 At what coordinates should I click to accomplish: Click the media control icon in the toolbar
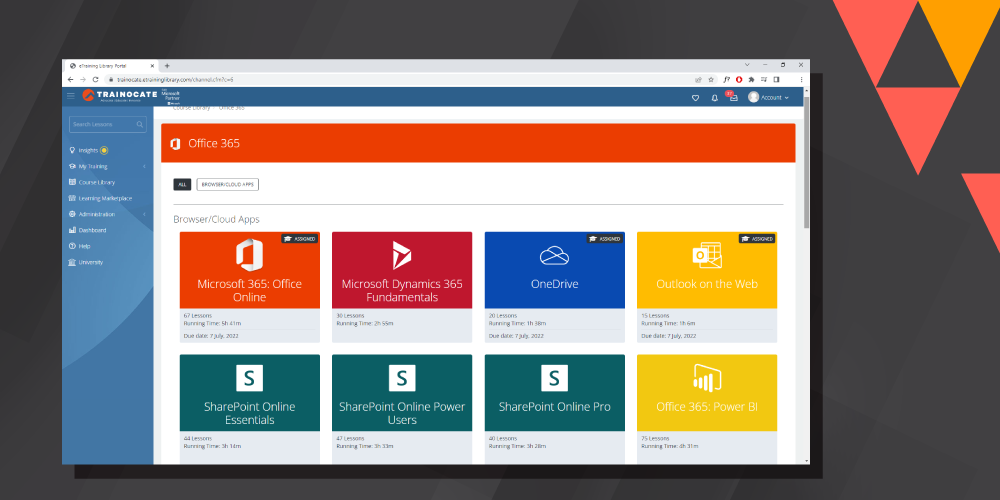[763, 80]
